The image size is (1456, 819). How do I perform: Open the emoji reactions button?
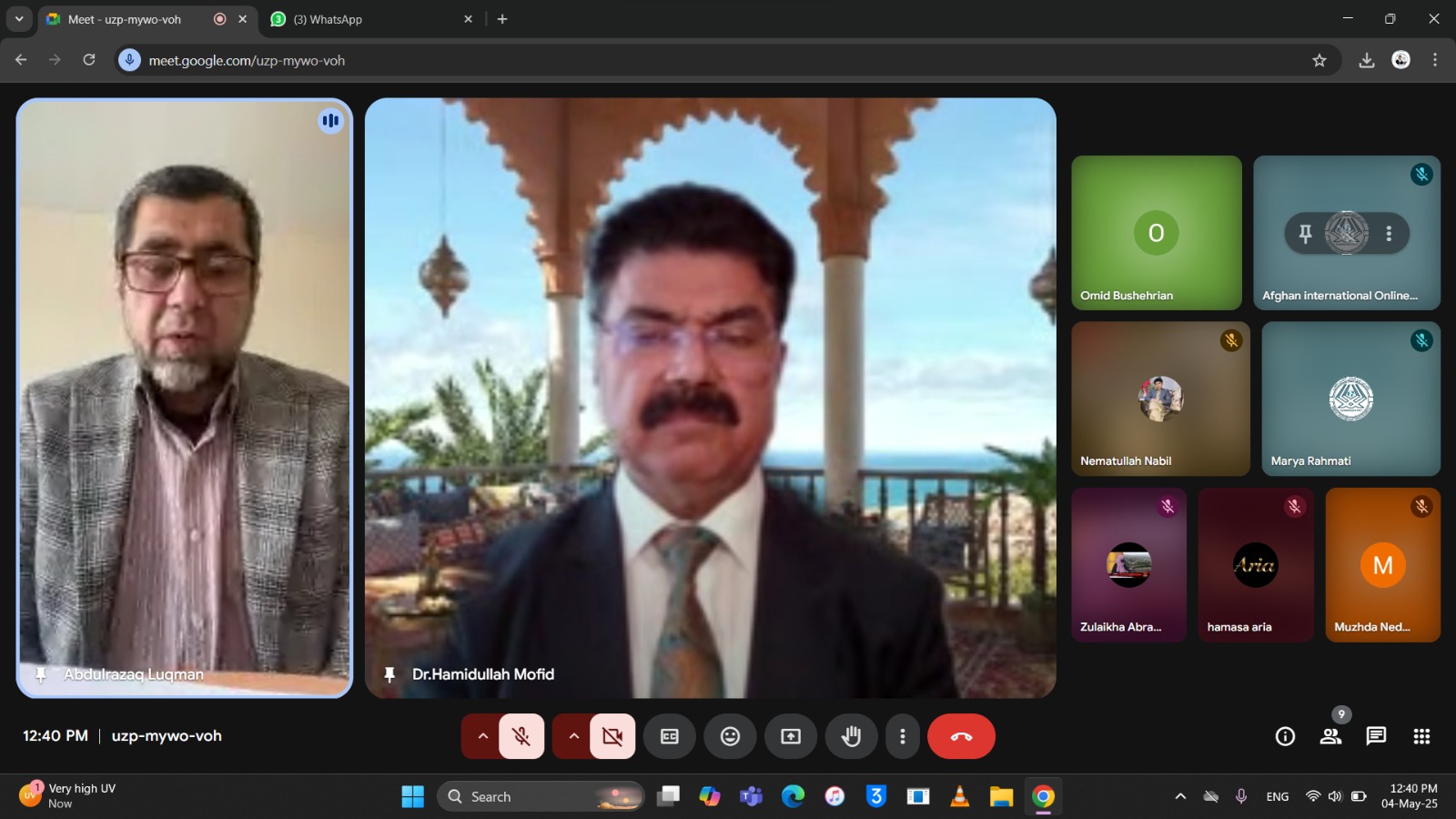730,736
